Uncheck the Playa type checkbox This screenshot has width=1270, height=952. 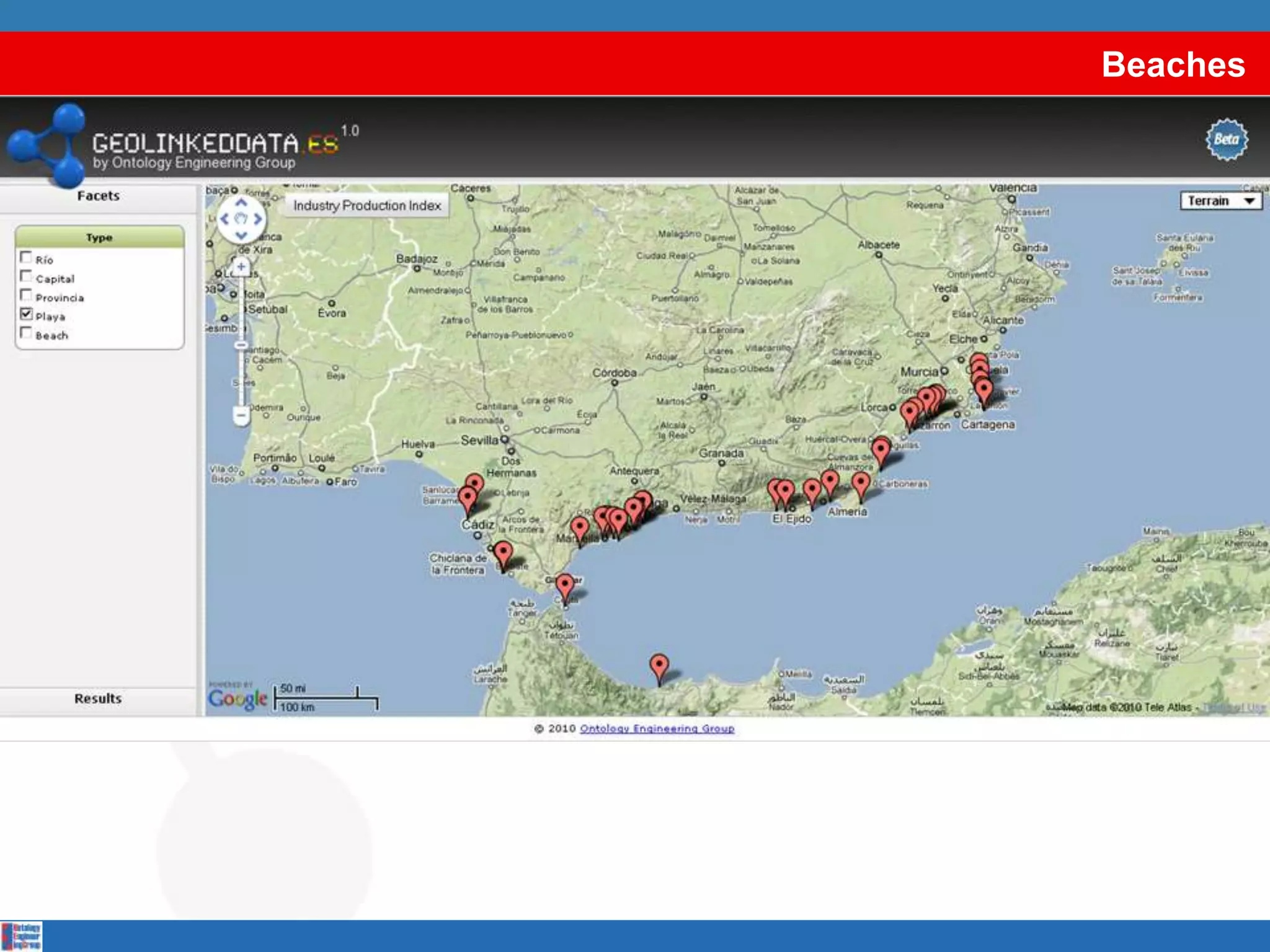(26, 314)
